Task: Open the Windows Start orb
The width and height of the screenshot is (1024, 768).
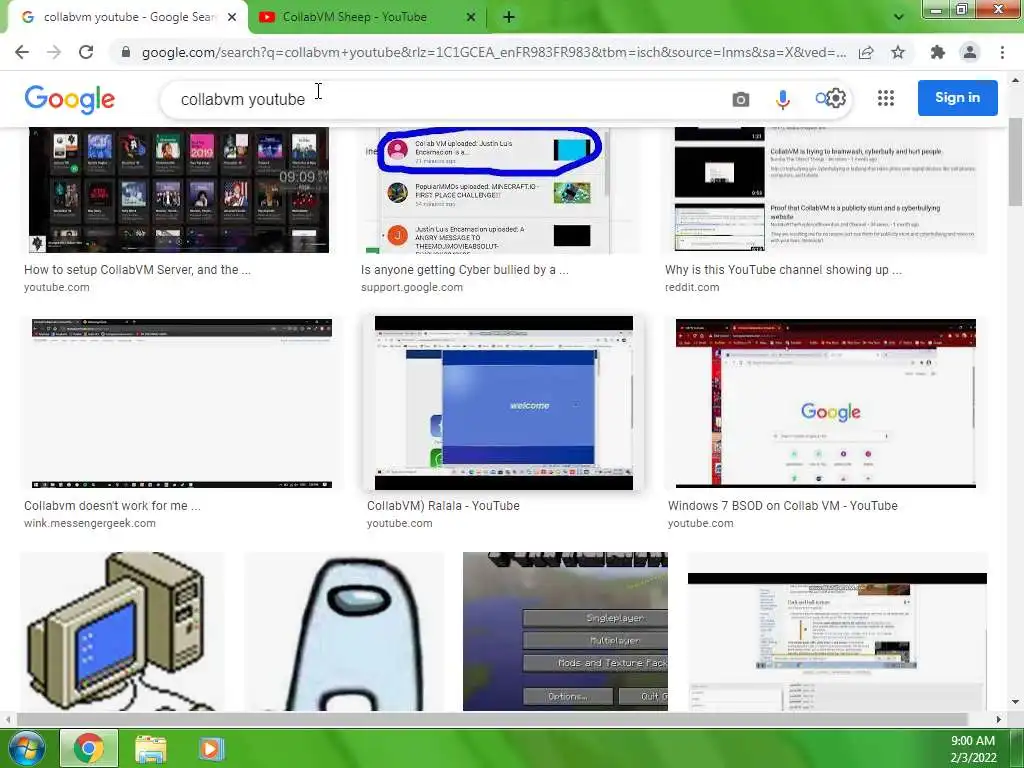Action: pyautogui.click(x=26, y=748)
